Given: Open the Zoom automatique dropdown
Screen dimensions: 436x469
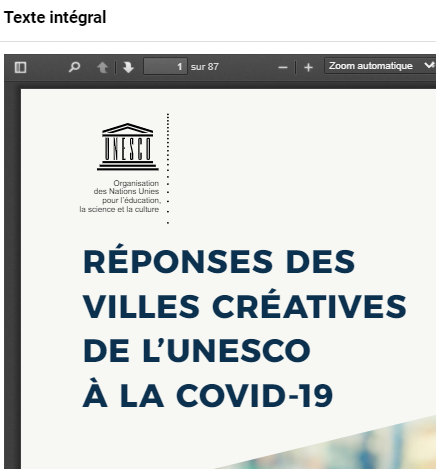Looking at the screenshot, I should [380, 66].
